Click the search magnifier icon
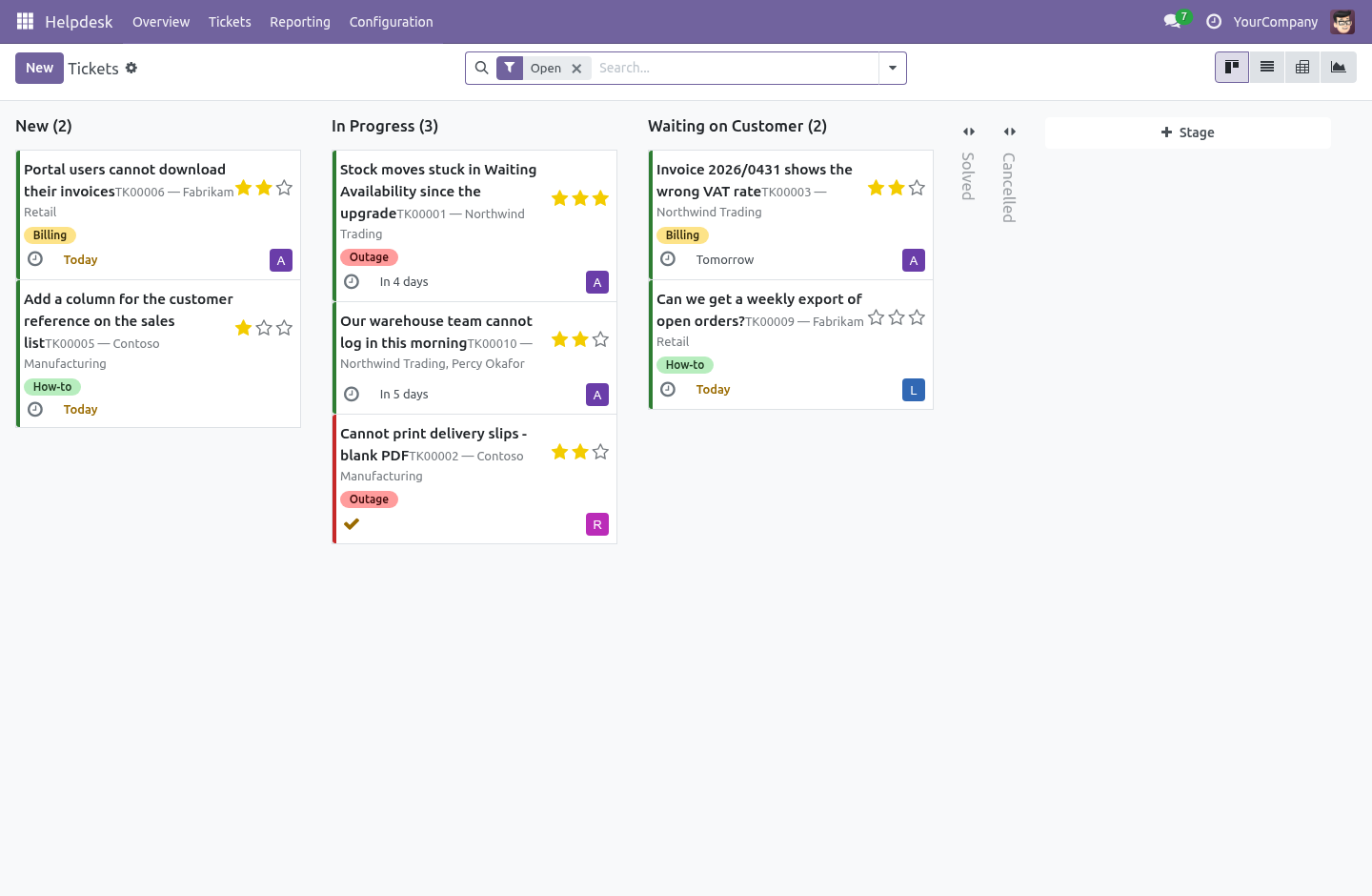The image size is (1372, 896). [482, 68]
